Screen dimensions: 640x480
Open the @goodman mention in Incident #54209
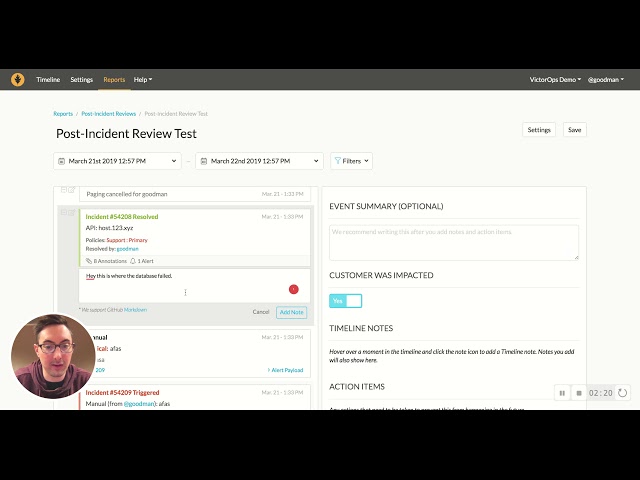point(139,404)
